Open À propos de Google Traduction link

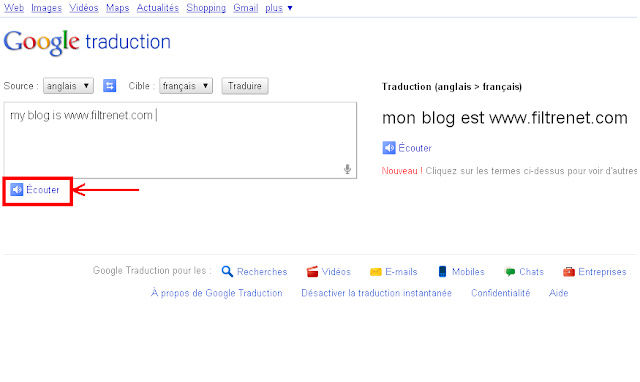[x=217, y=293]
